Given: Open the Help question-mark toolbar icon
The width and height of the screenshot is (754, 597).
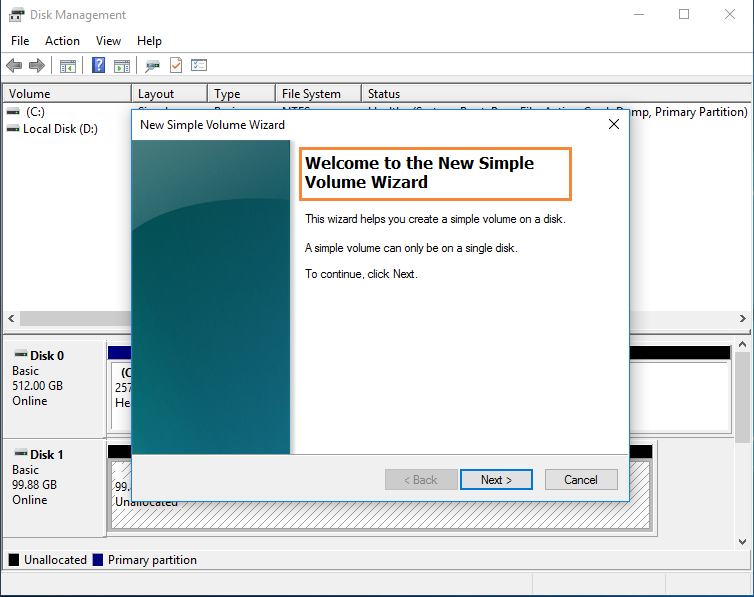Looking at the screenshot, I should (99, 65).
